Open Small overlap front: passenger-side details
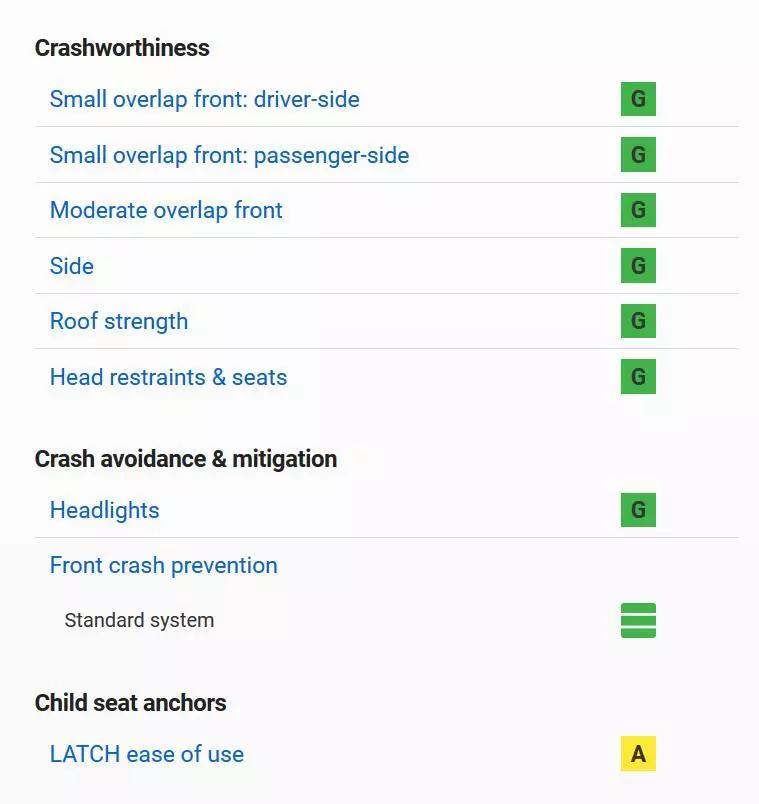759x804 pixels. [x=229, y=155]
